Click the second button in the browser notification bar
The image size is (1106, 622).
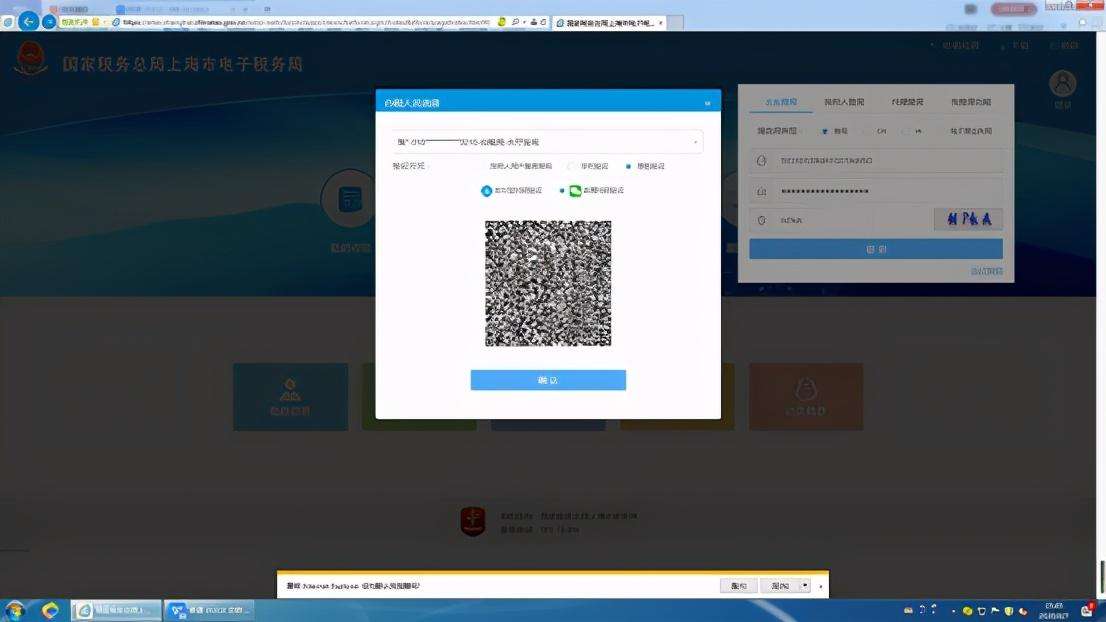pyautogui.click(x=779, y=586)
